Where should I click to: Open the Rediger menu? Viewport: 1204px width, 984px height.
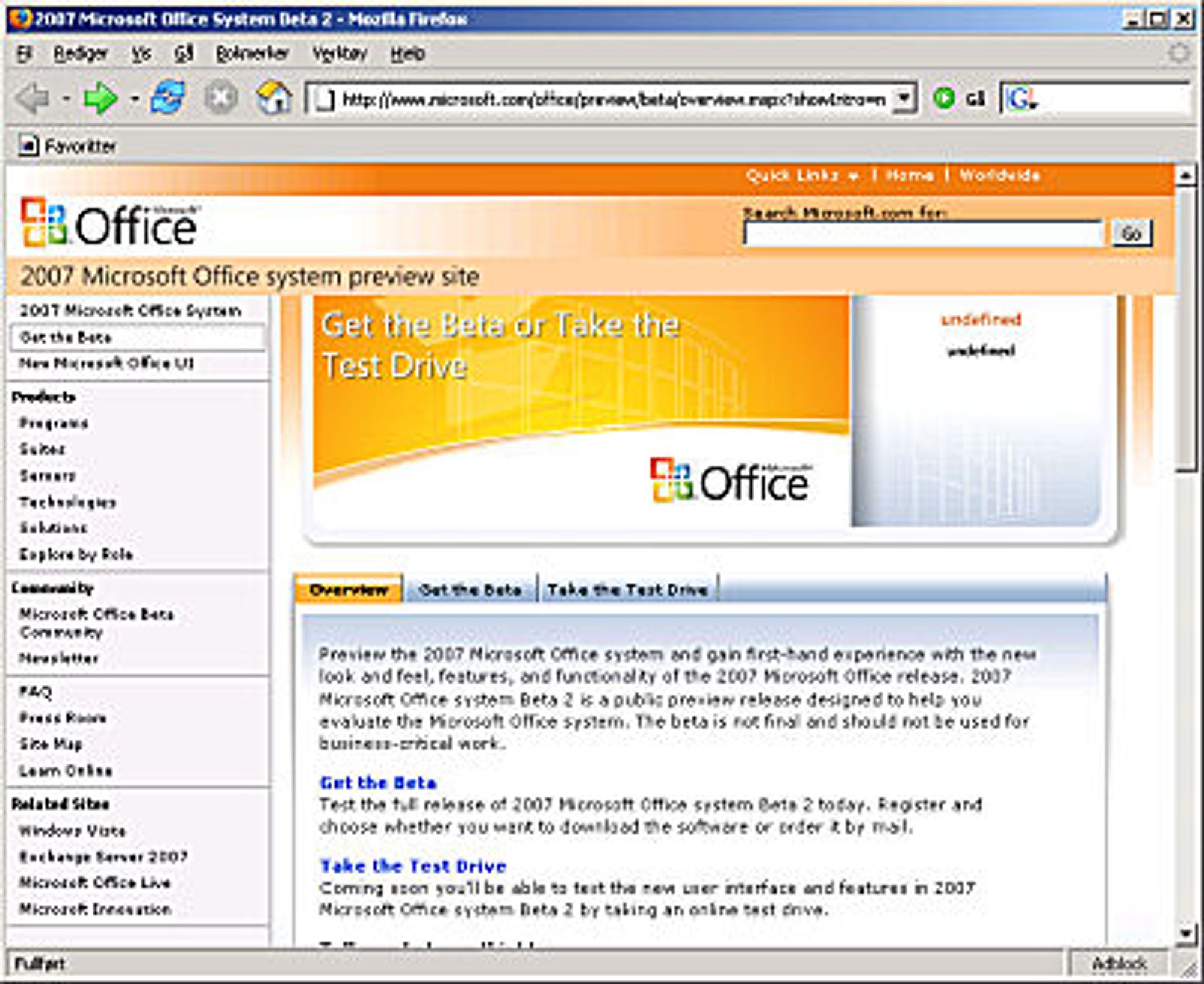[81, 54]
